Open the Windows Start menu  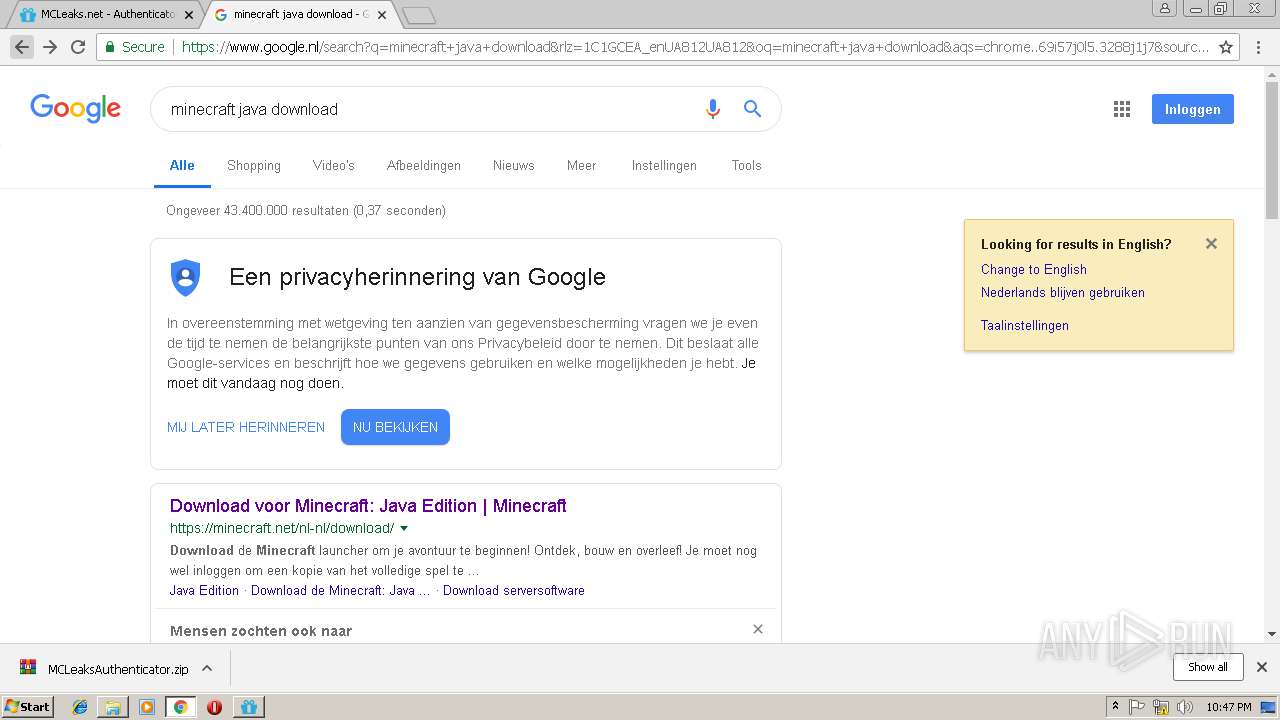(27, 706)
